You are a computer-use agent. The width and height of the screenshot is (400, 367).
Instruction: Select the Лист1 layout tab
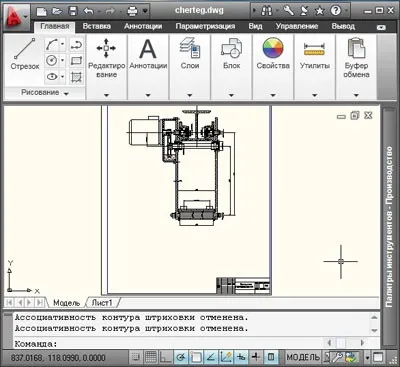pyautogui.click(x=102, y=303)
